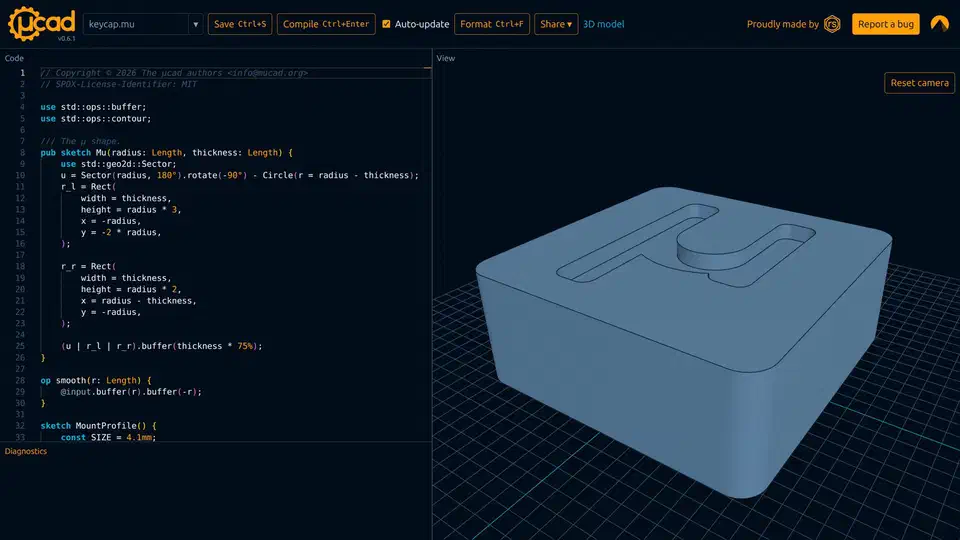Image resolution: width=960 pixels, height=540 pixels.
Task: Click the '@input.buffer(r).buffer(-r);' line
Action: 131,392
